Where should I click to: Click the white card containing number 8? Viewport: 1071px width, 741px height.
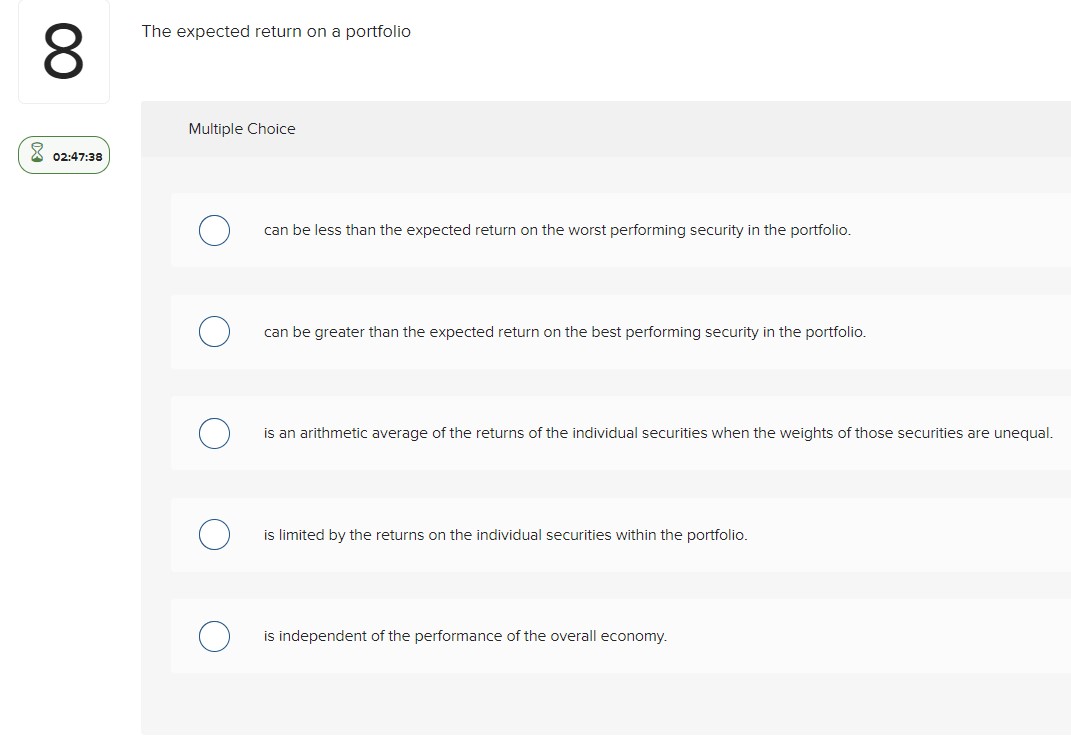pos(63,52)
